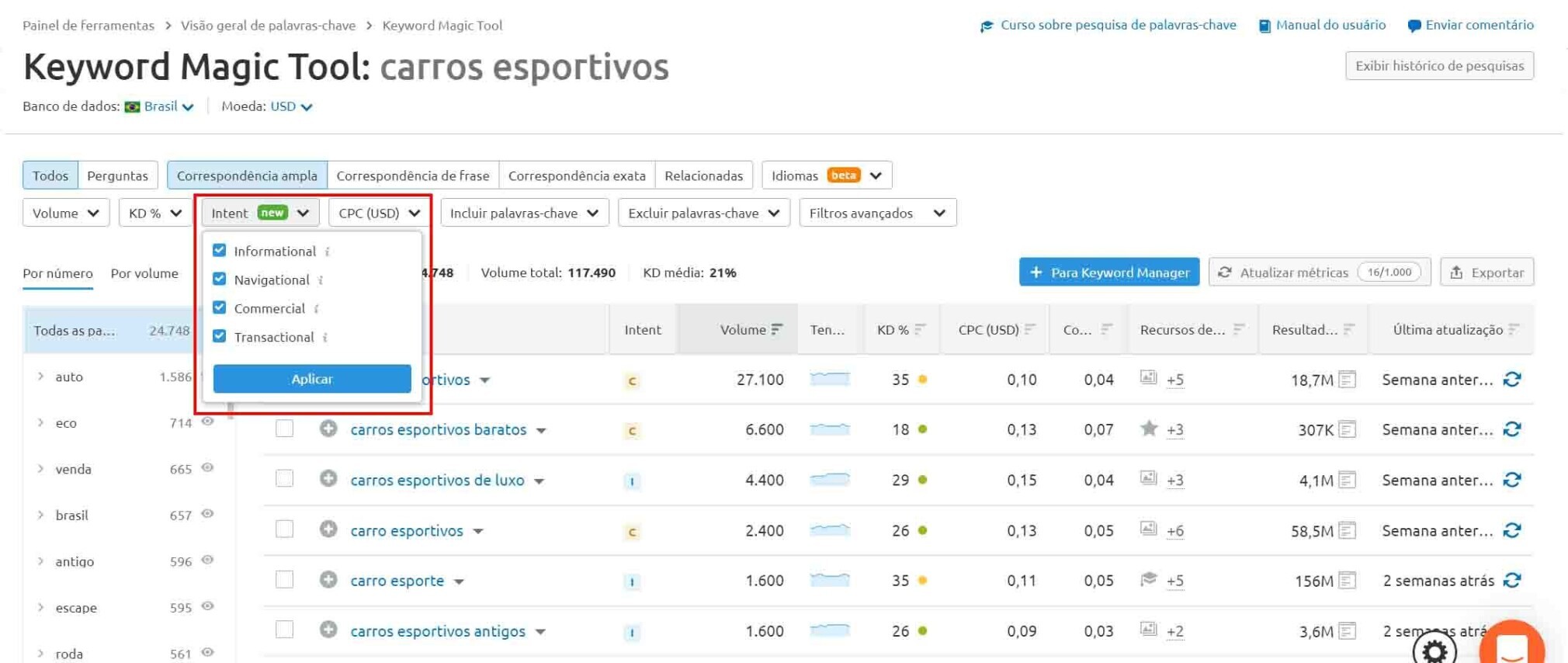Refresh metrics for carro esportivos row
The image size is (1568, 663).
1511,530
